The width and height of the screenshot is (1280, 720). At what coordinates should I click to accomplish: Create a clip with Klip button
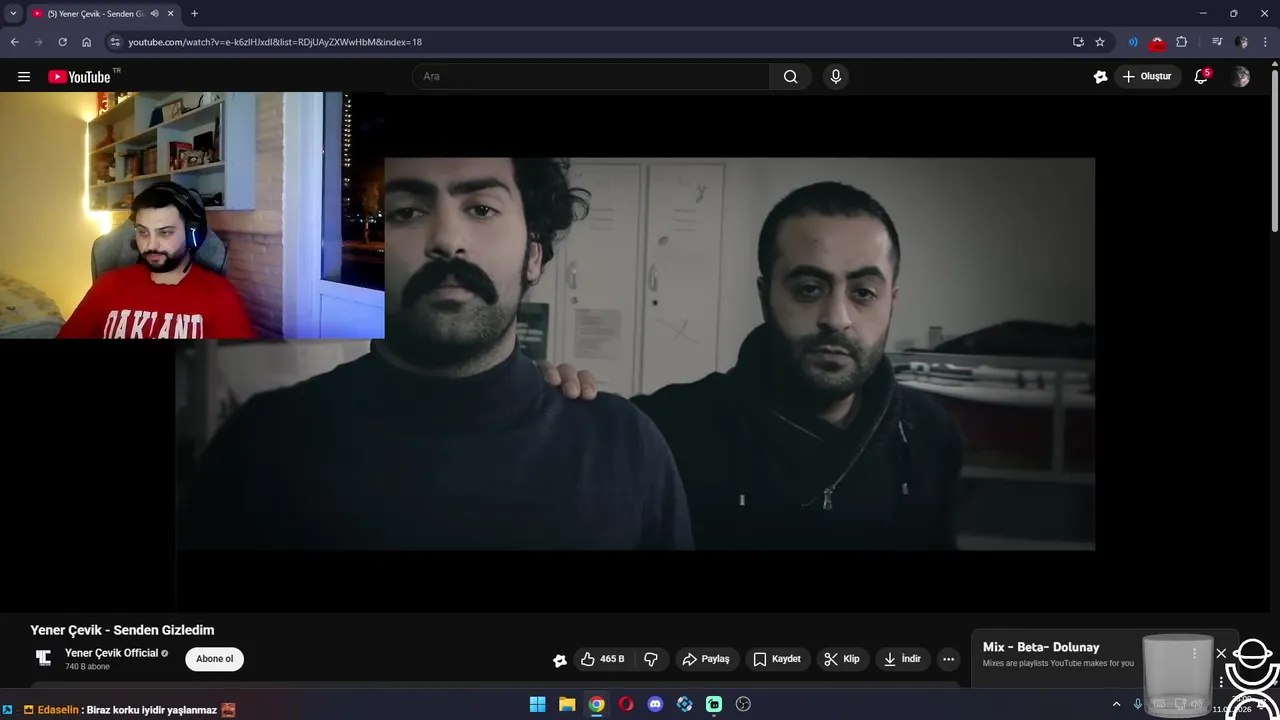tap(841, 659)
